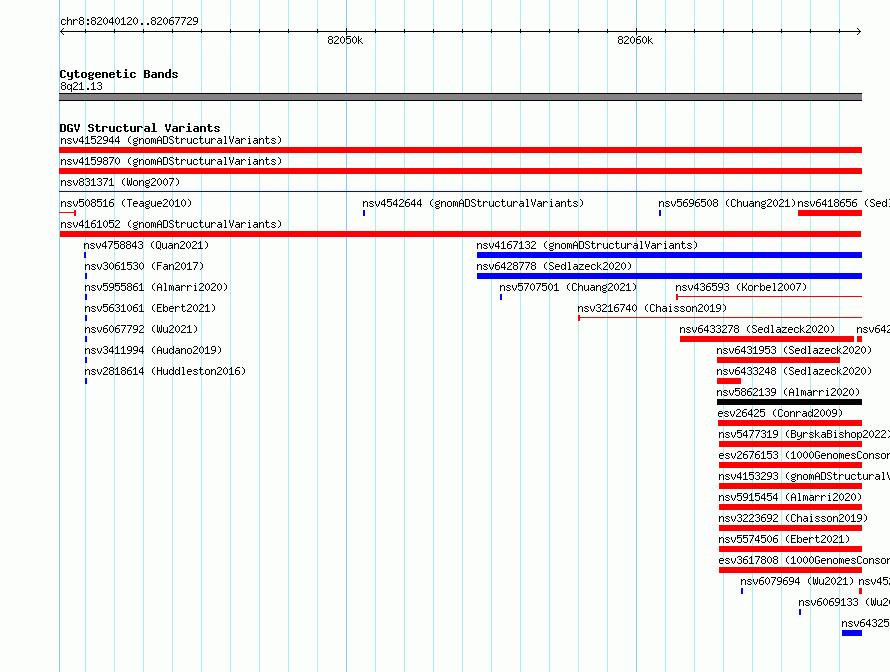Open nsv3411994 (Audano2019) label
This screenshot has width=890, height=672.
click(153, 350)
